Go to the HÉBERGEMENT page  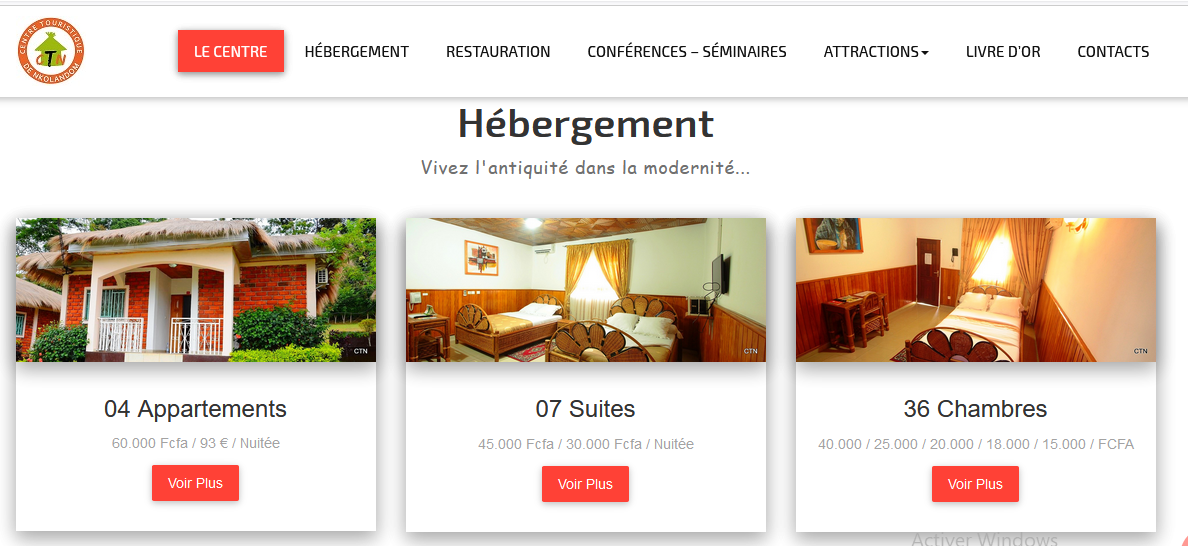[x=357, y=51]
